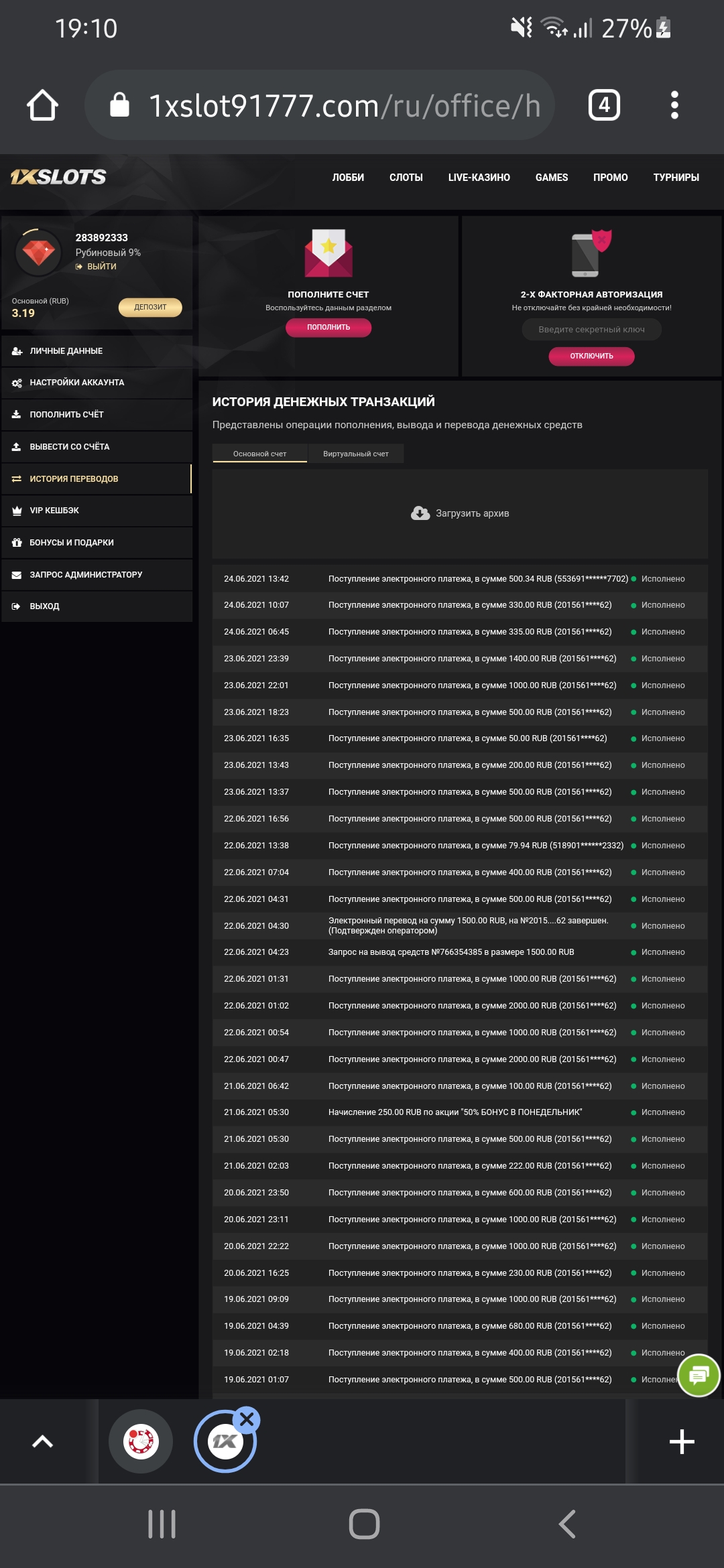
Task: Select the 21.06.2021 02:03 222.00 RUB row
Action: click(x=460, y=1166)
